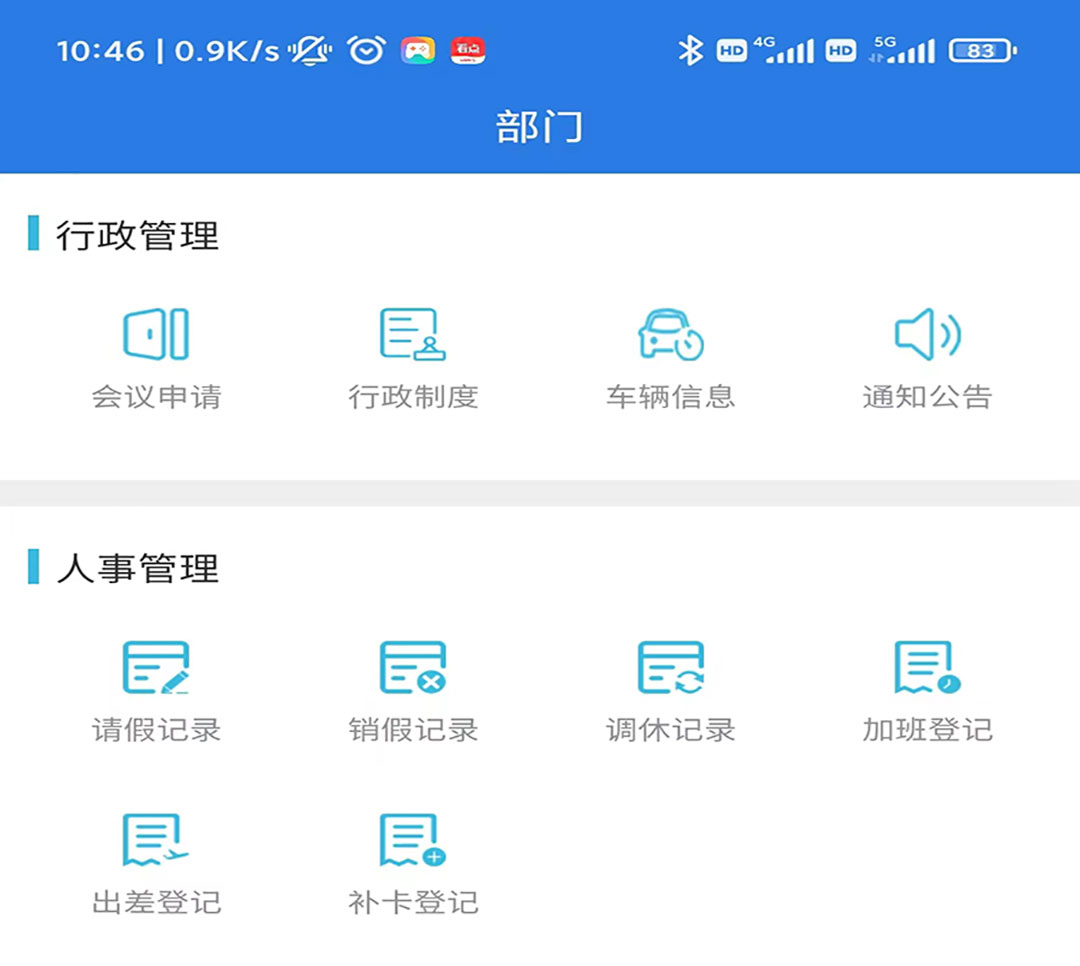Tap the game controller notification icon

pyautogui.click(x=418, y=50)
